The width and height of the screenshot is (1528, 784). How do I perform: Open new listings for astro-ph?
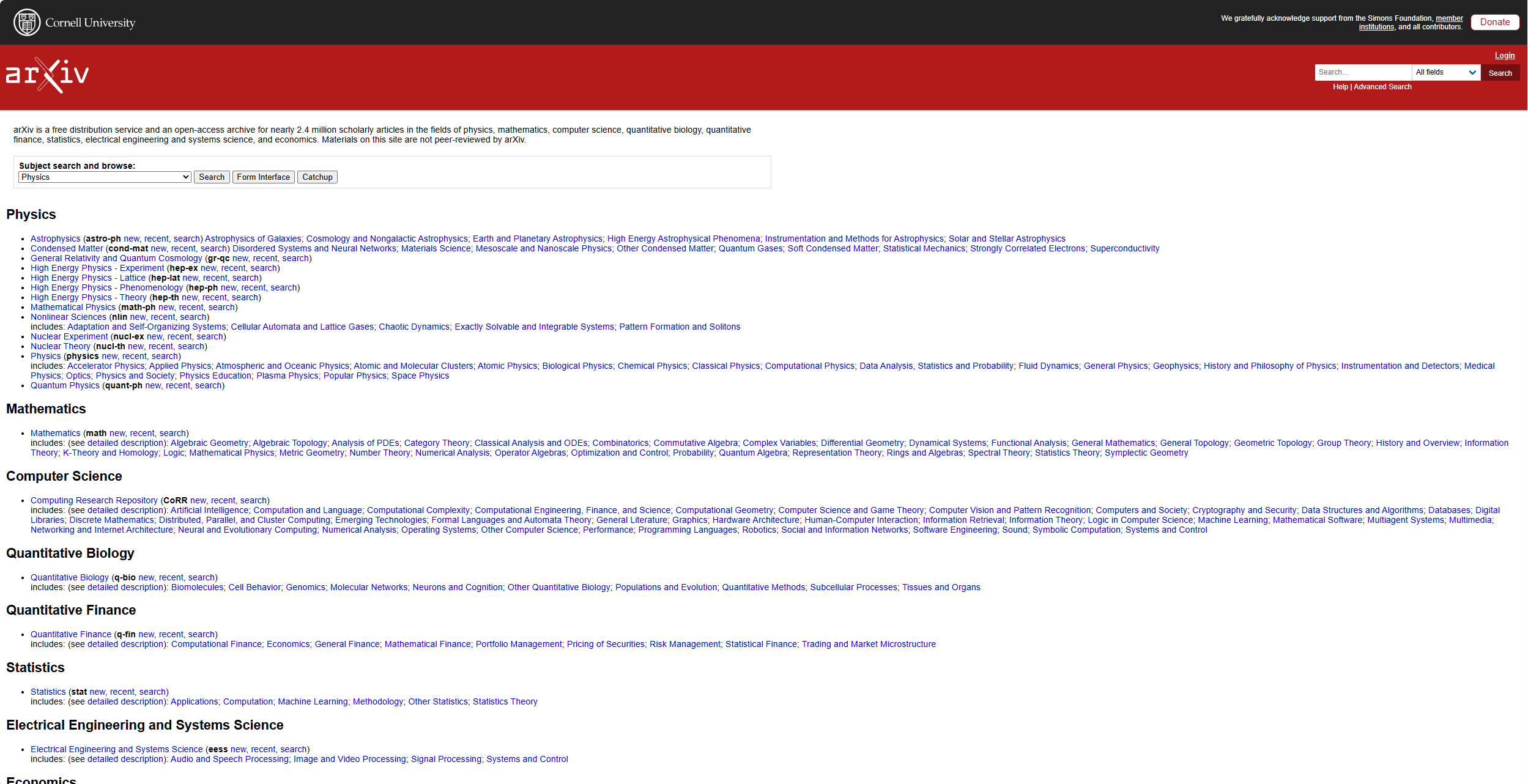click(x=132, y=239)
